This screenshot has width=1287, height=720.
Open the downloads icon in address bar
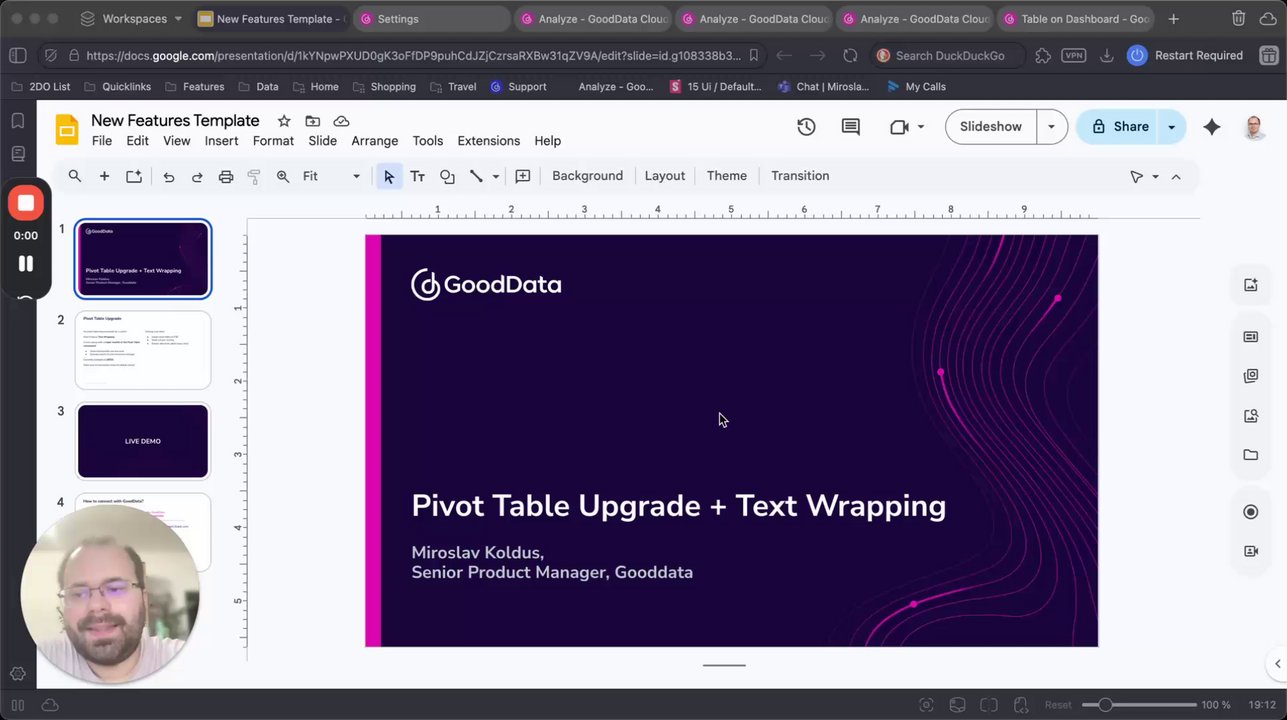(1107, 56)
